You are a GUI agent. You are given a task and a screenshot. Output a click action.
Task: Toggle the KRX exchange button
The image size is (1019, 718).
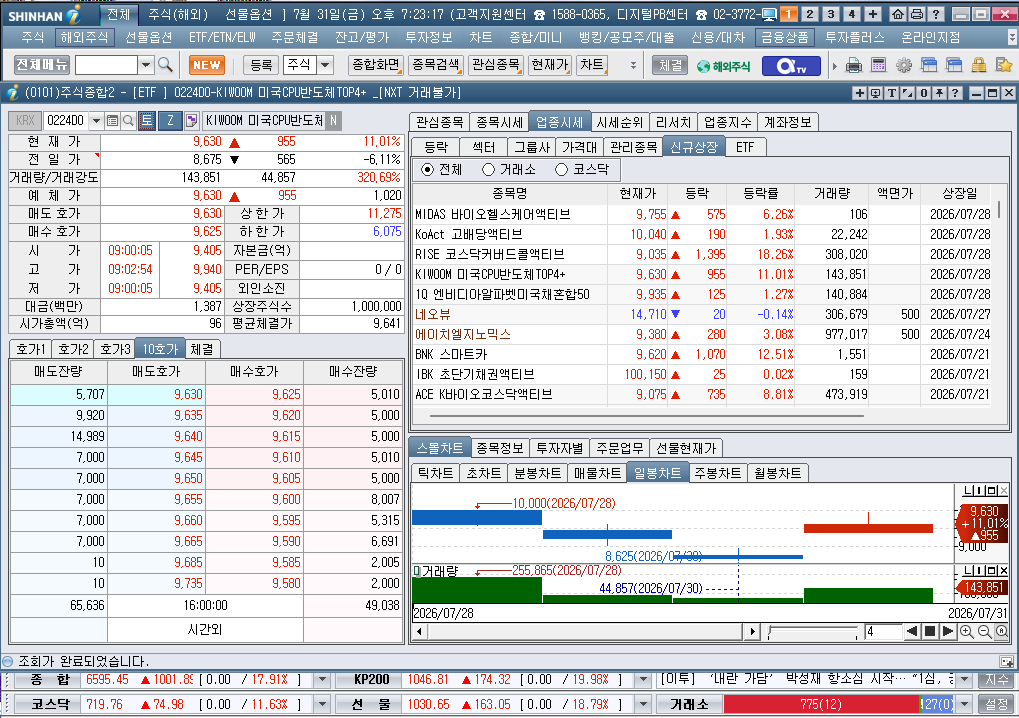point(25,120)
